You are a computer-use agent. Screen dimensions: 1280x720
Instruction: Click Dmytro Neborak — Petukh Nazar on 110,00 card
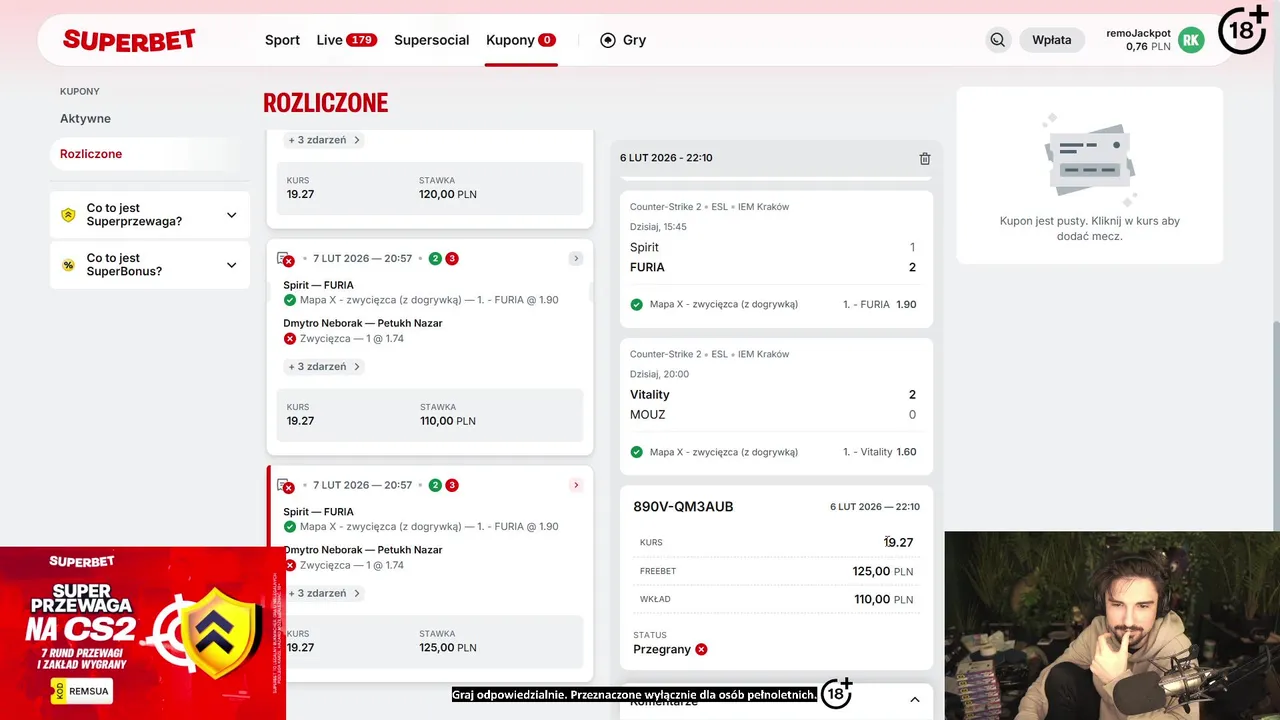coord(363,323)
